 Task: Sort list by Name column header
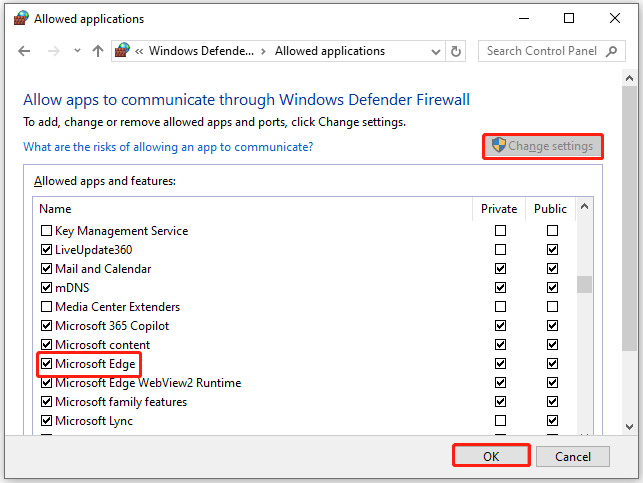(x=253, y=209)
